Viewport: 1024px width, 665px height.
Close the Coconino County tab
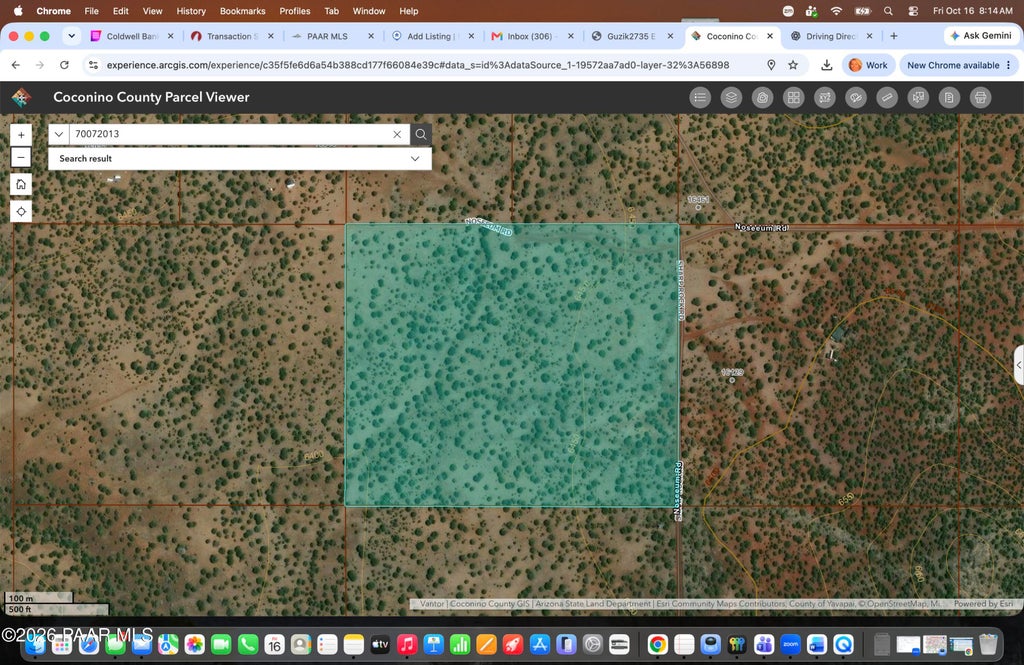pos(770,36)
